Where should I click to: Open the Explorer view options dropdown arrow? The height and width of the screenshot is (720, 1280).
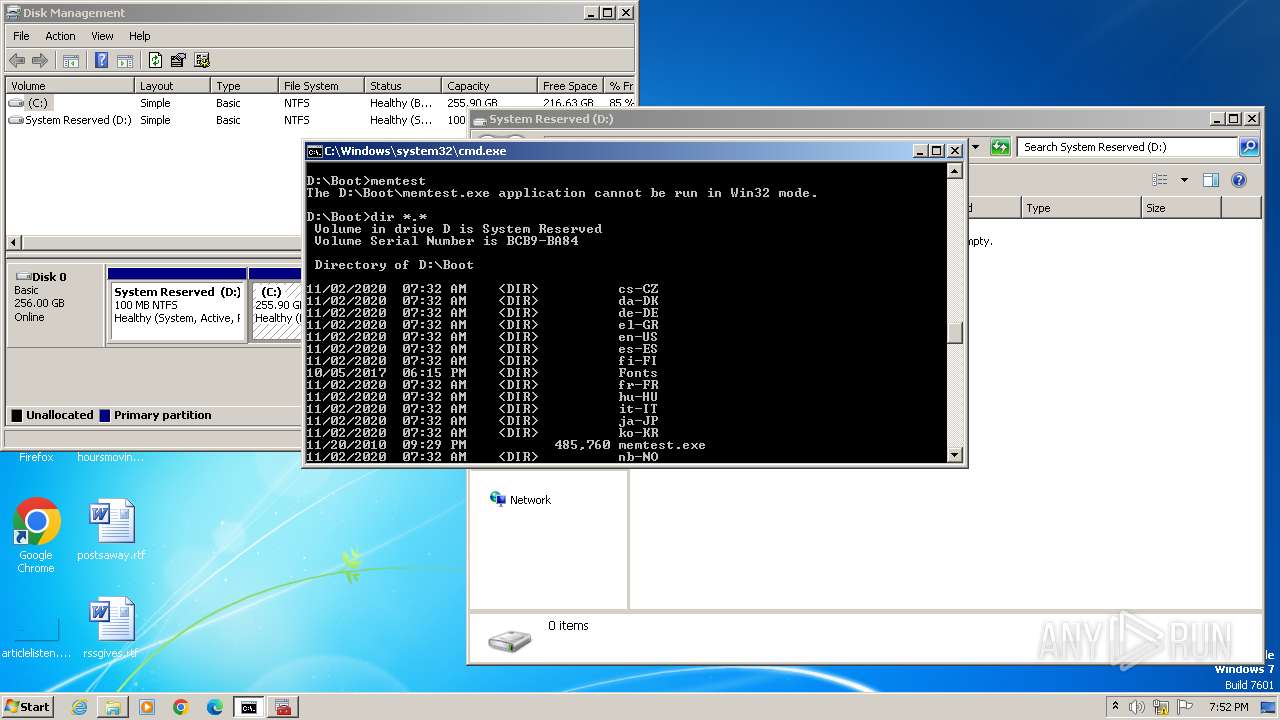click(x=1184, y=180)
